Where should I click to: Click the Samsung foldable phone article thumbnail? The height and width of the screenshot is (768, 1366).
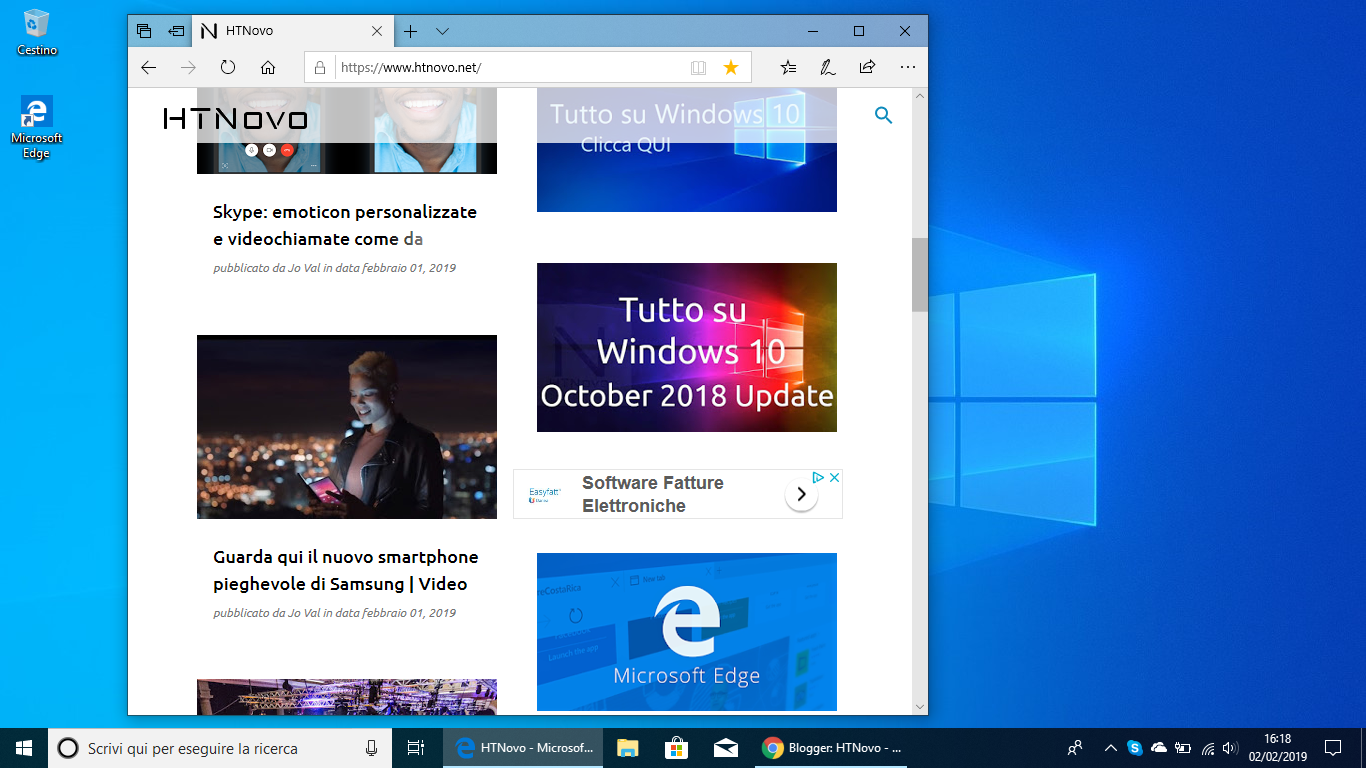346,427
